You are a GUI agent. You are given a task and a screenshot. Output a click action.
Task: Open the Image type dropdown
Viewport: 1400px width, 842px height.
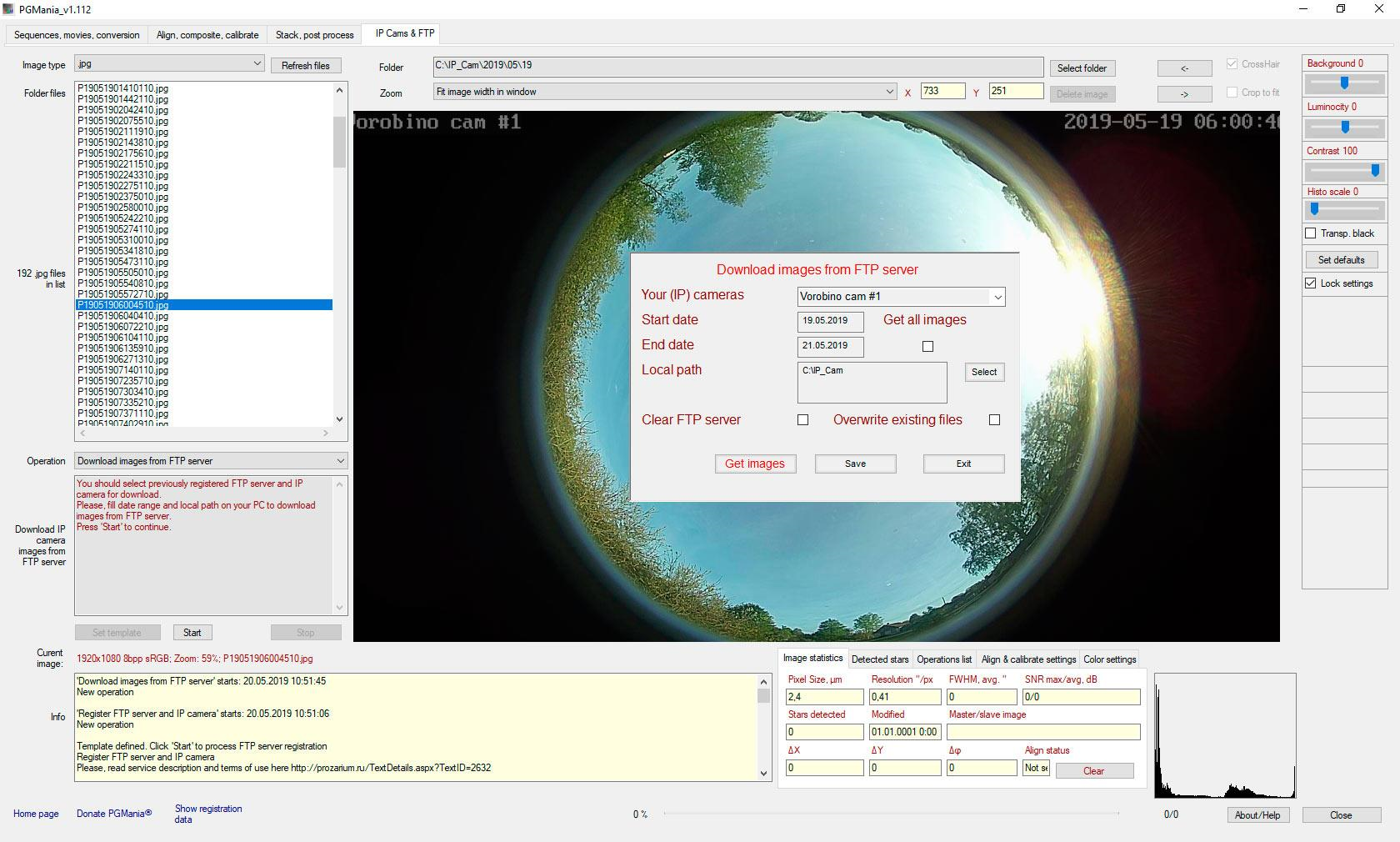pos(257,64)
